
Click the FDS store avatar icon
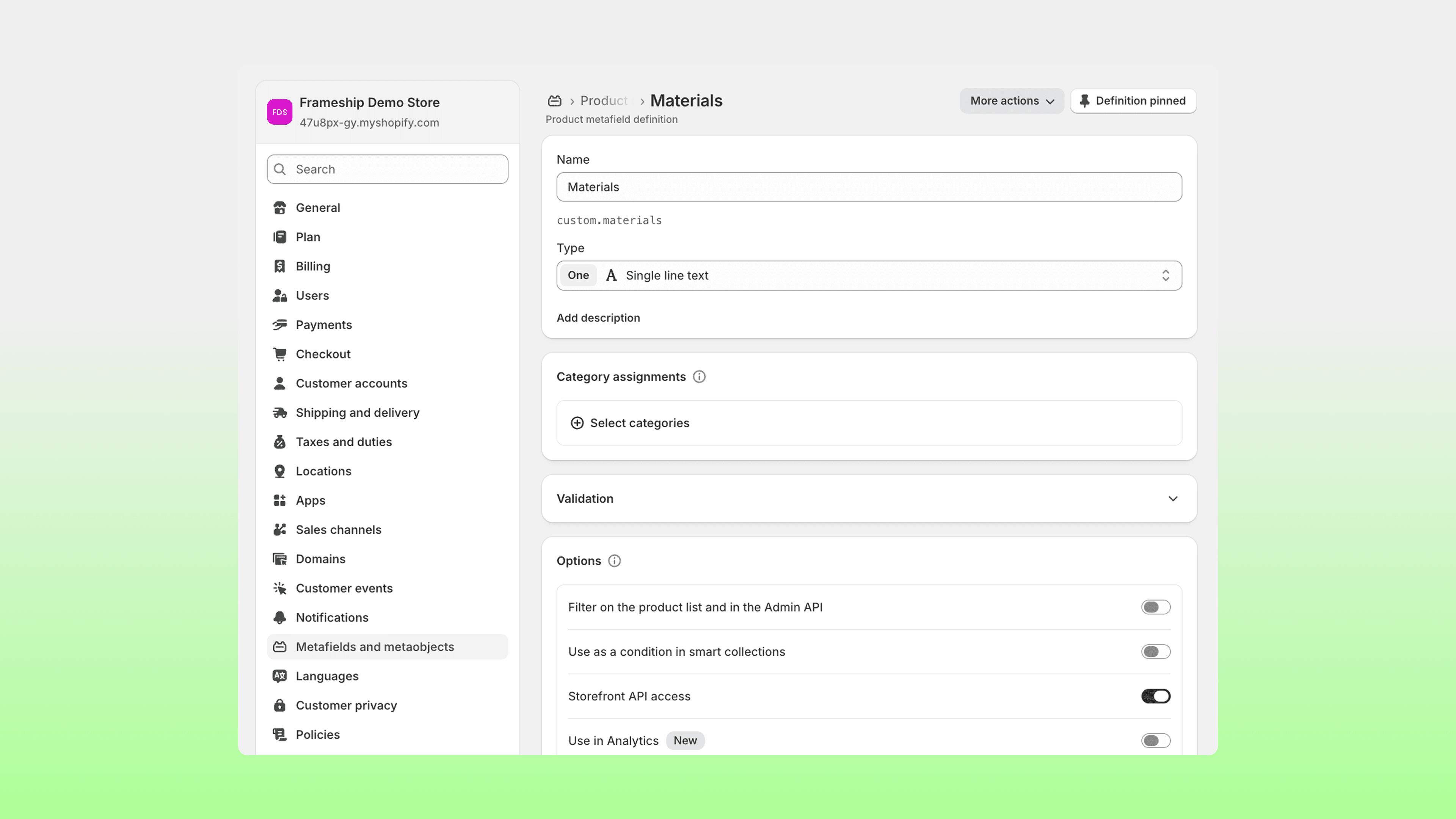tap(279, 112)
